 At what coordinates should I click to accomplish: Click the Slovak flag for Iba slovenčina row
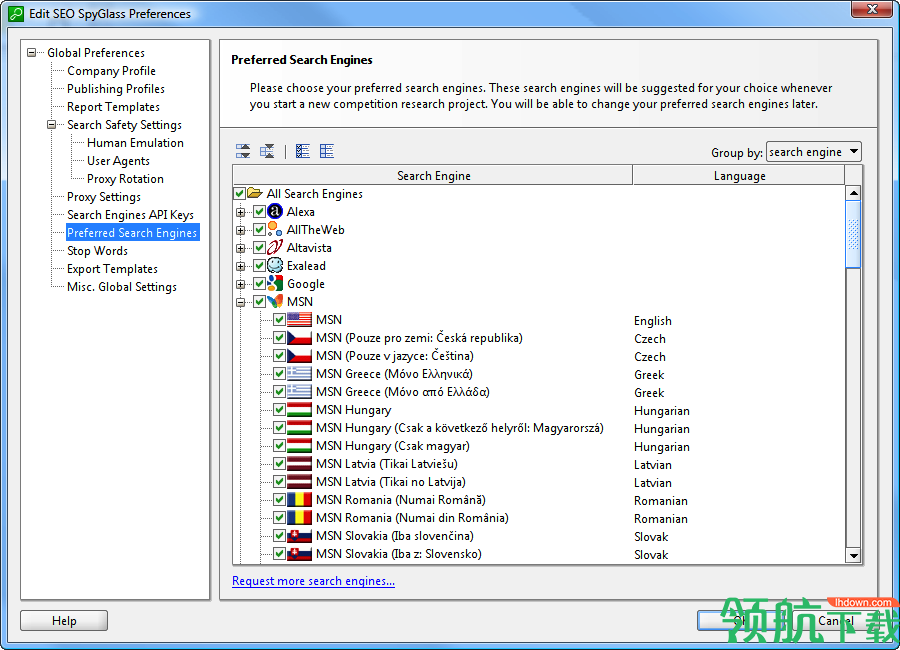point(300,536)
